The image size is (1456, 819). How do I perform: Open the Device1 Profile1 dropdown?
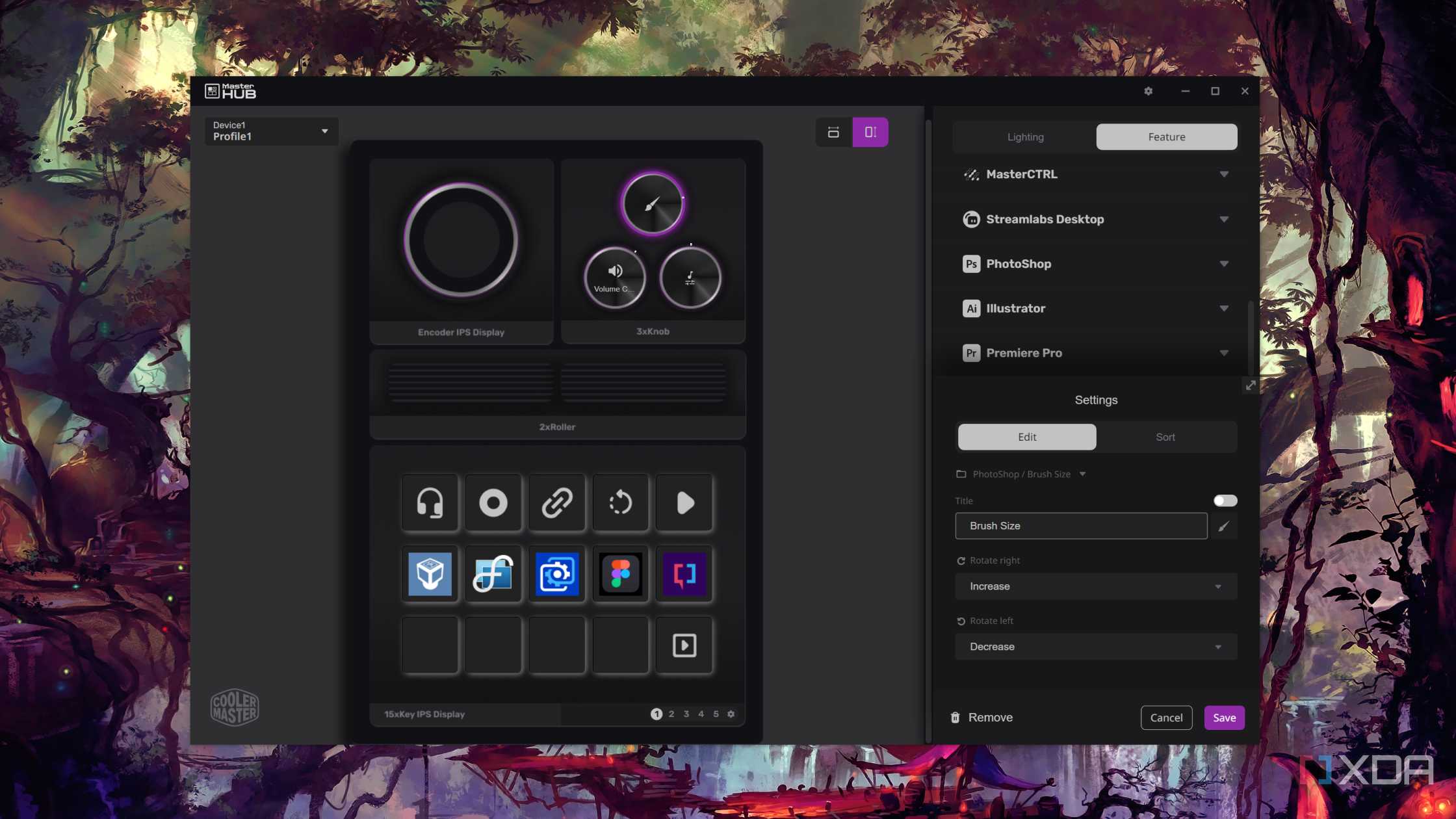(x=271, y=131)
